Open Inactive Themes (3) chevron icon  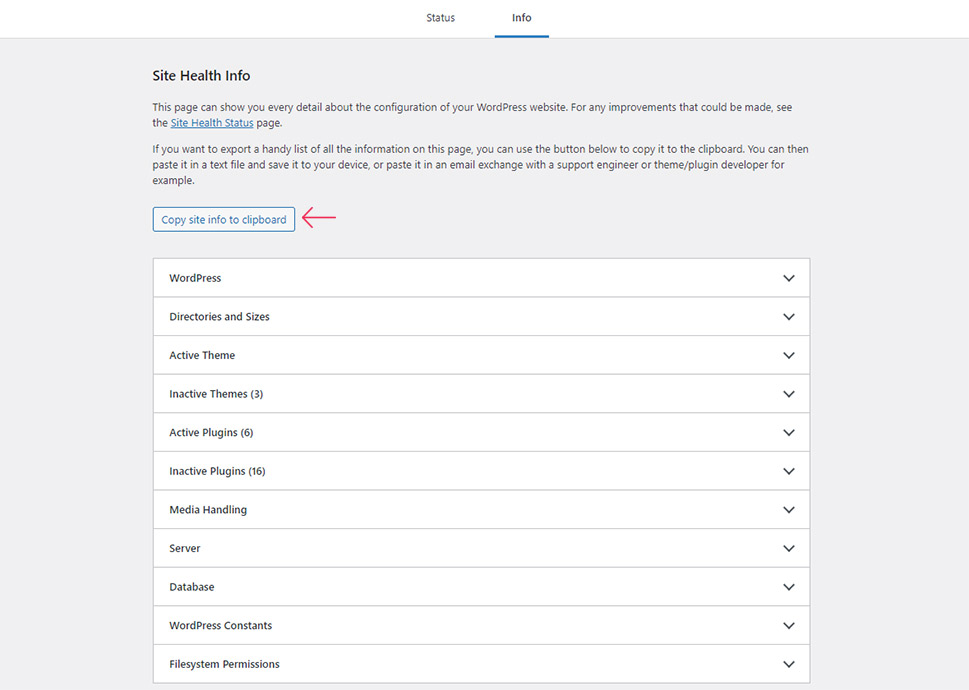click(x=789, y=394)
